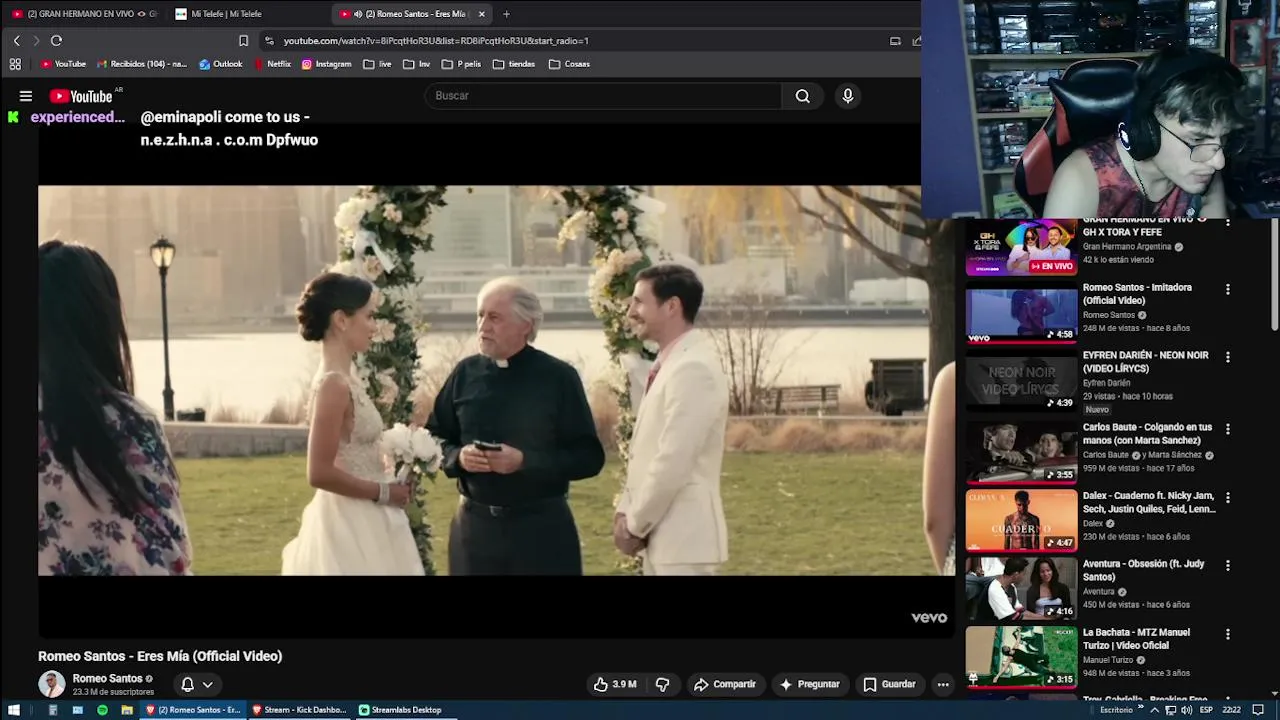Image resolution: width=1280 pixels, height=720 pixels.
Task: Open 'La Bachata - MTZ Manuel Turizo' video
Action: [x=1136, y=639]
